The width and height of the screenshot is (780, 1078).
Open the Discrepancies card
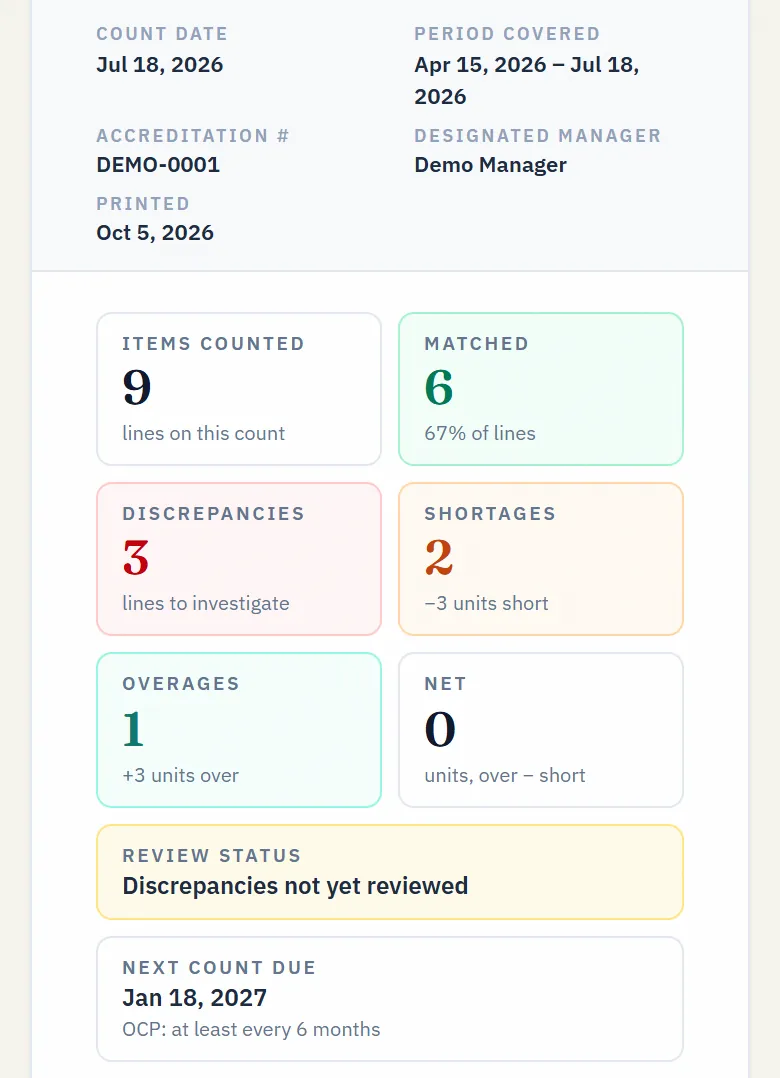click(x=238, y=559)
